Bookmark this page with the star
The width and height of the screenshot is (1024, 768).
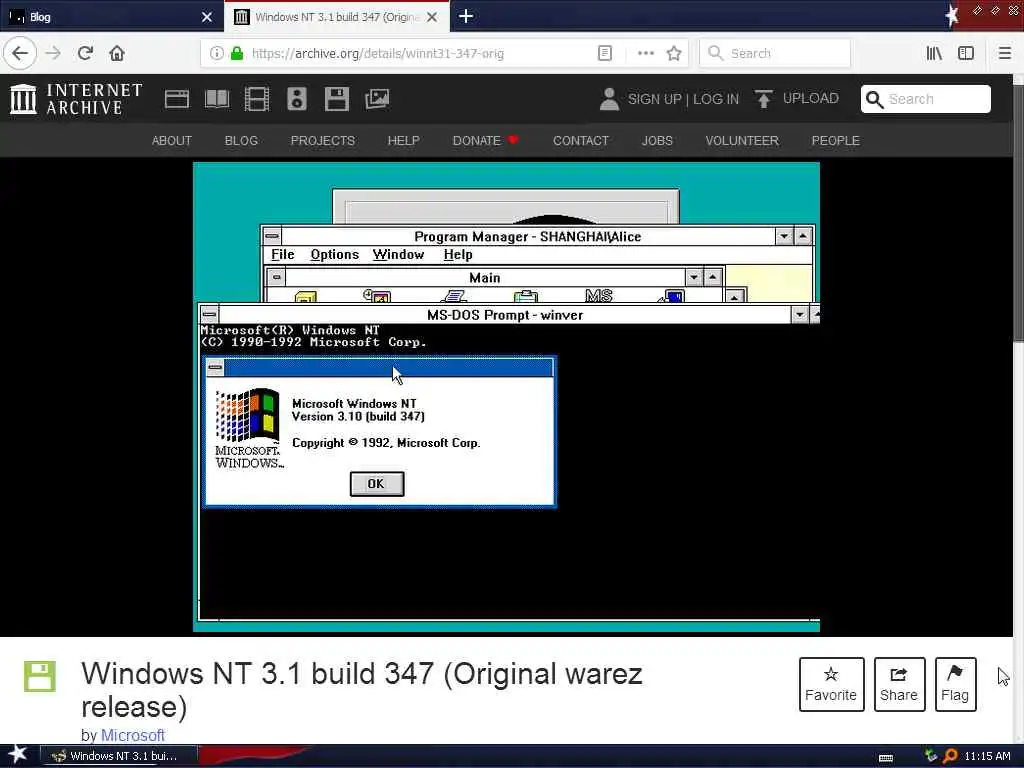pyautogui.click(x=674, y=54)
